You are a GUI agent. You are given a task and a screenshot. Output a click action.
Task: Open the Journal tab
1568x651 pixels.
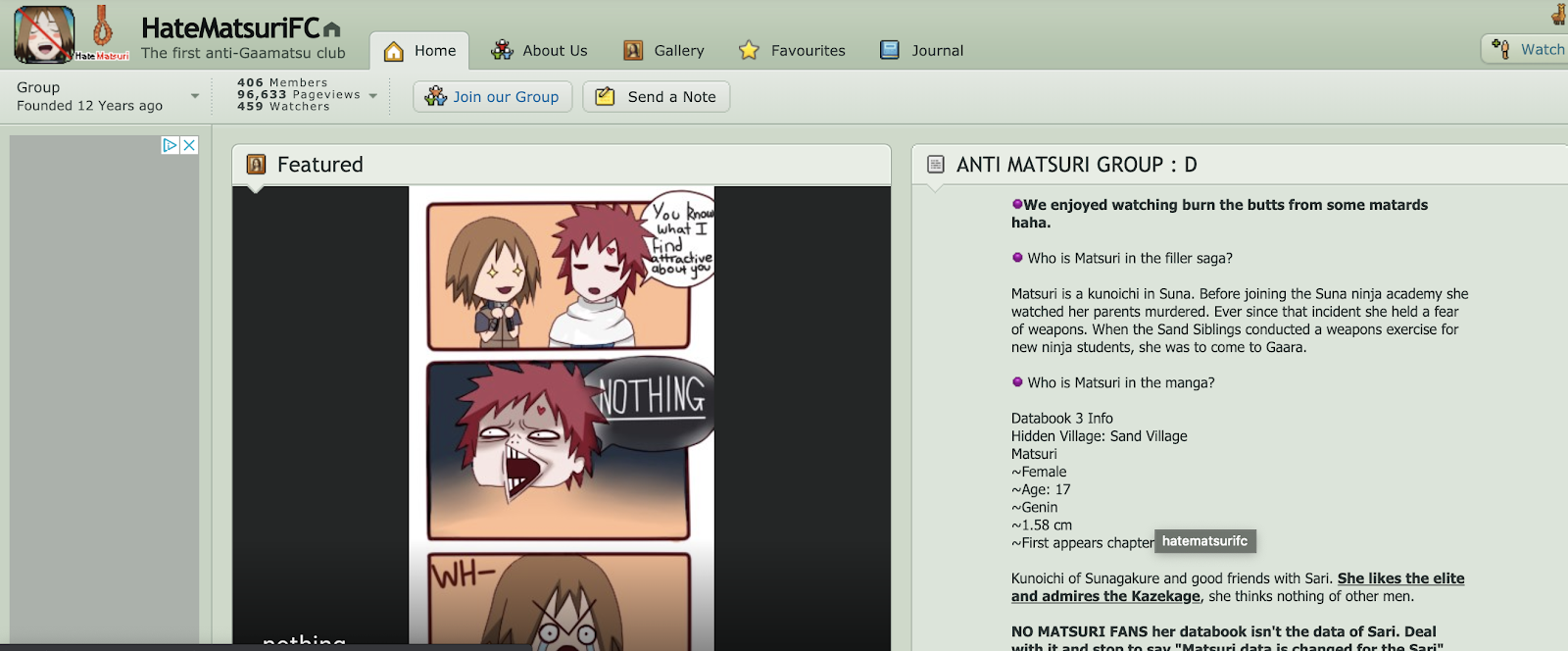(x=921, y=51)
